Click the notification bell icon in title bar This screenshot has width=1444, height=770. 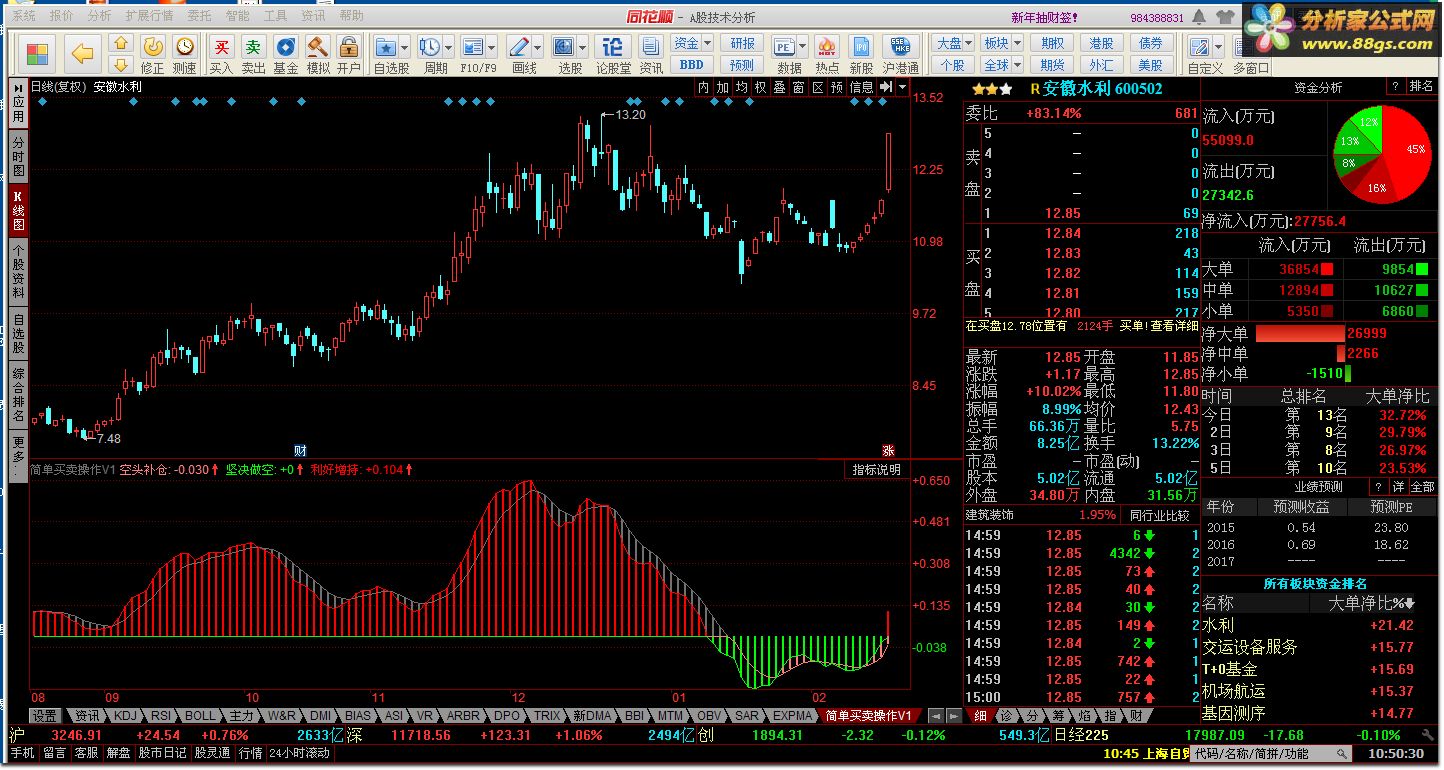click(1200, 17)
